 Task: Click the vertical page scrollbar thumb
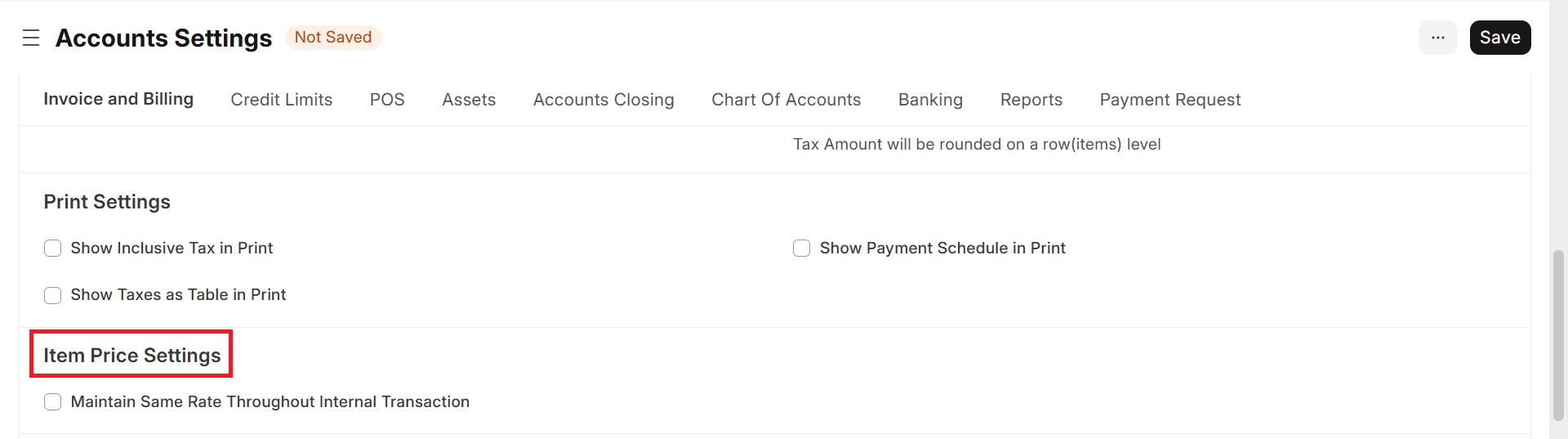pos(1558,335)
